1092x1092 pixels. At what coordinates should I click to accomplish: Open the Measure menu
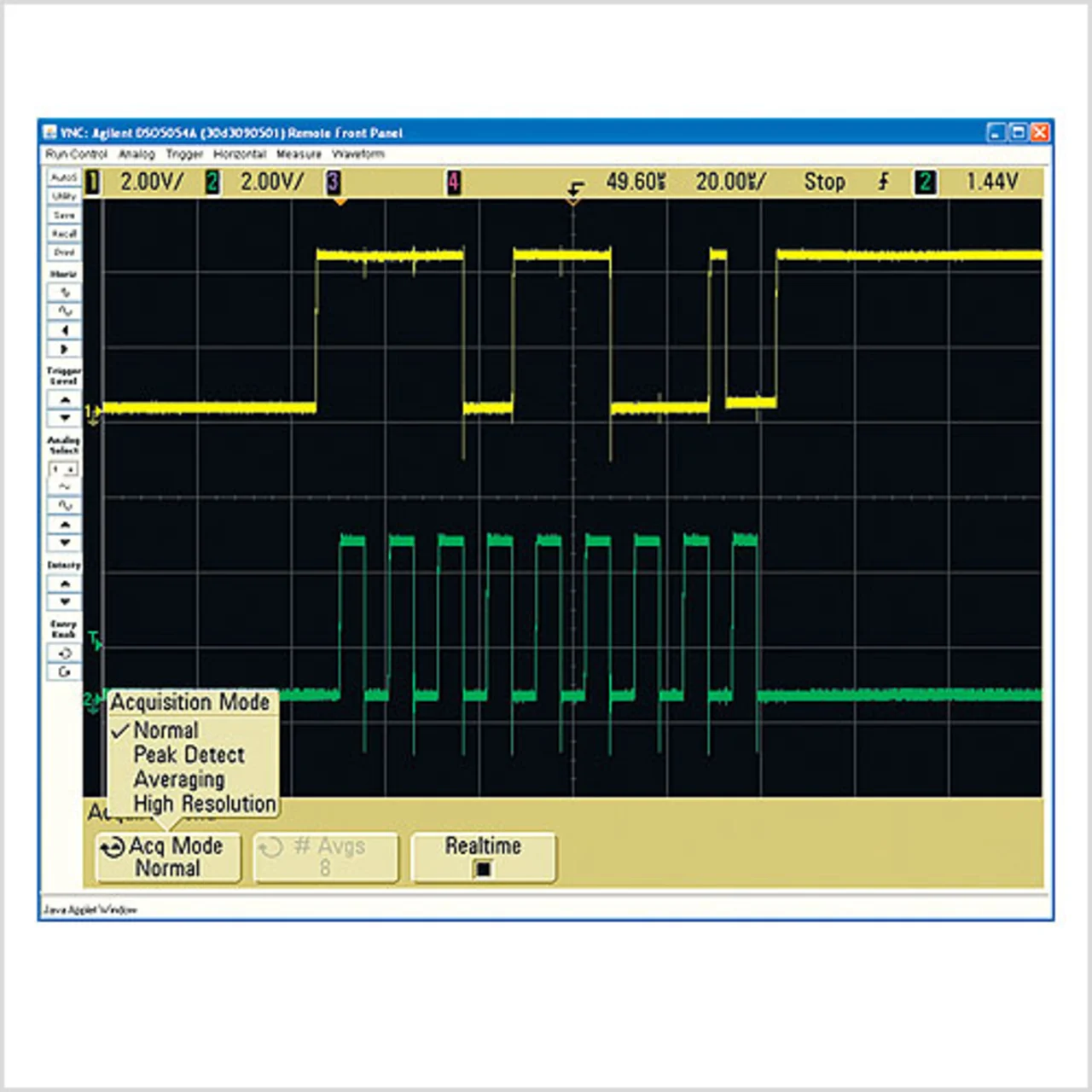(299, 154)
